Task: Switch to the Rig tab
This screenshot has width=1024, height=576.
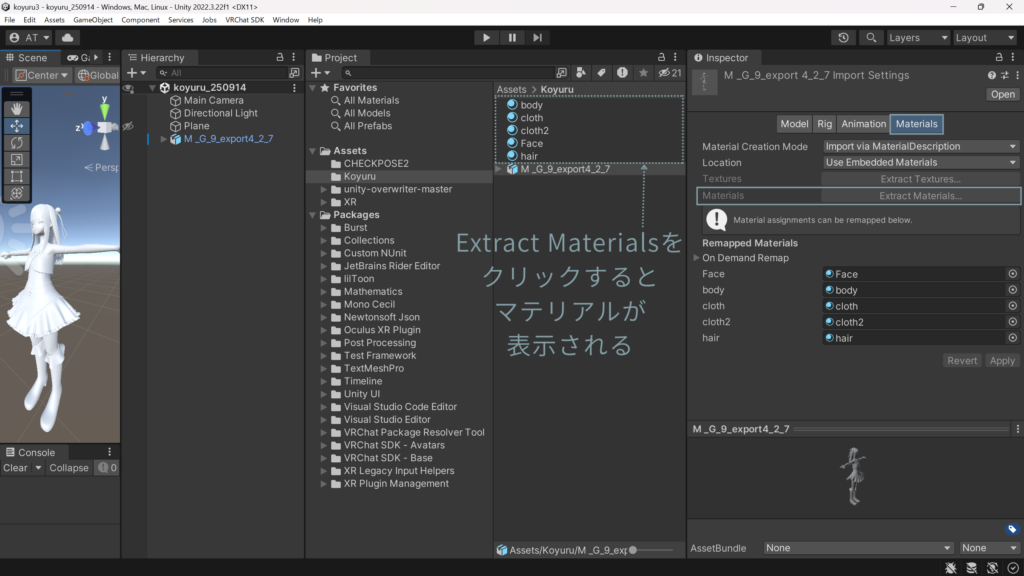Action: 824,124
